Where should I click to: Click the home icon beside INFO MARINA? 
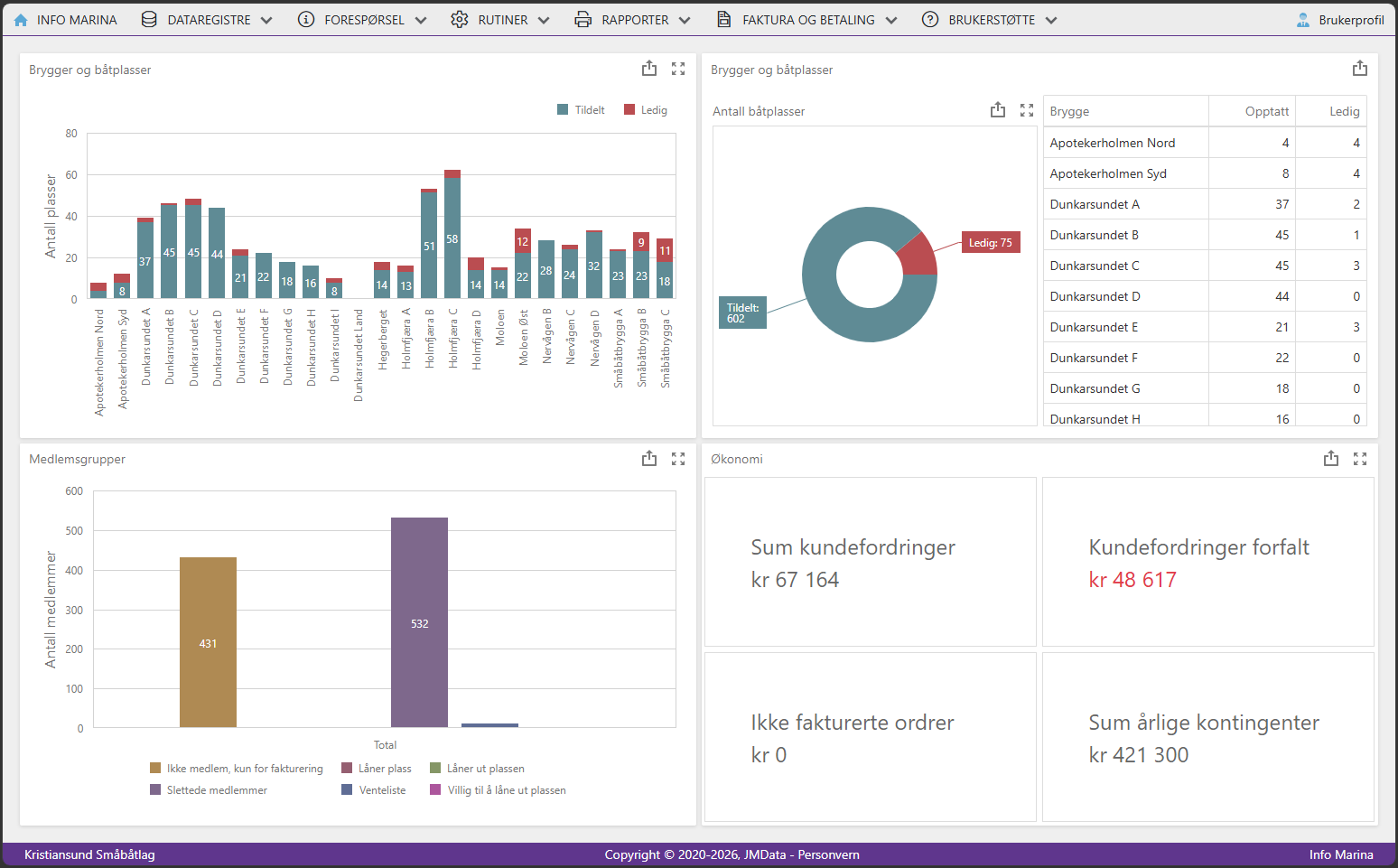21,20
